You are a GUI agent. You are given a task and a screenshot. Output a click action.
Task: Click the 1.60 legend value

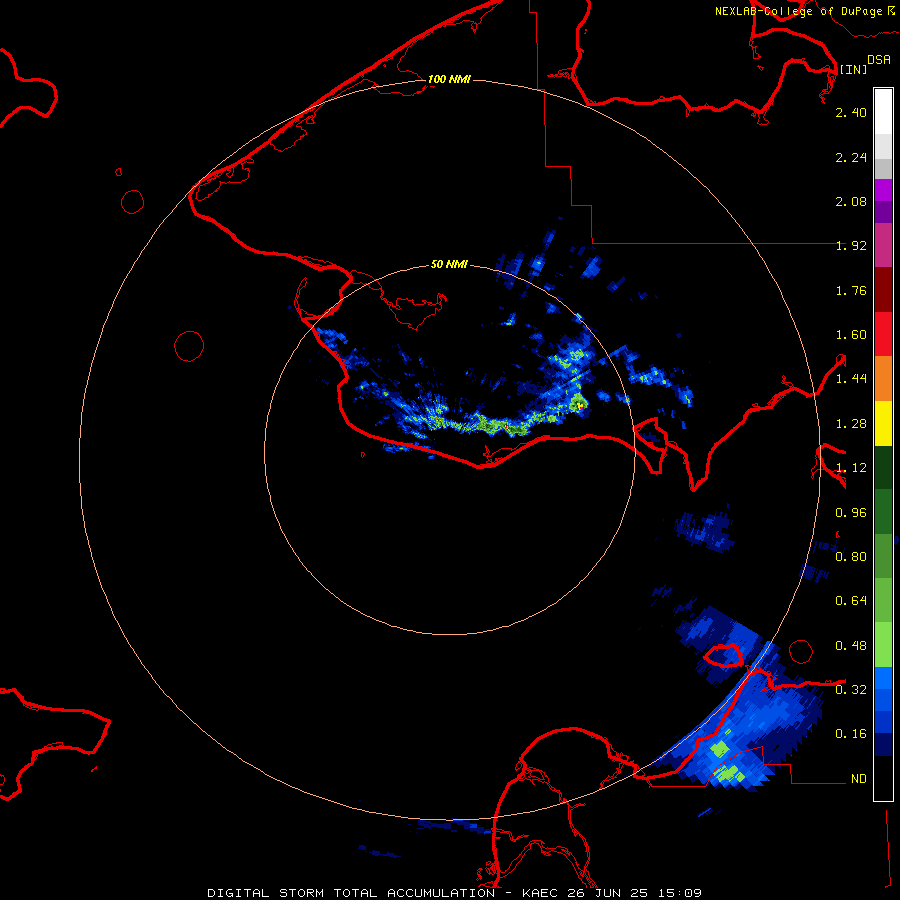point(851,335)
